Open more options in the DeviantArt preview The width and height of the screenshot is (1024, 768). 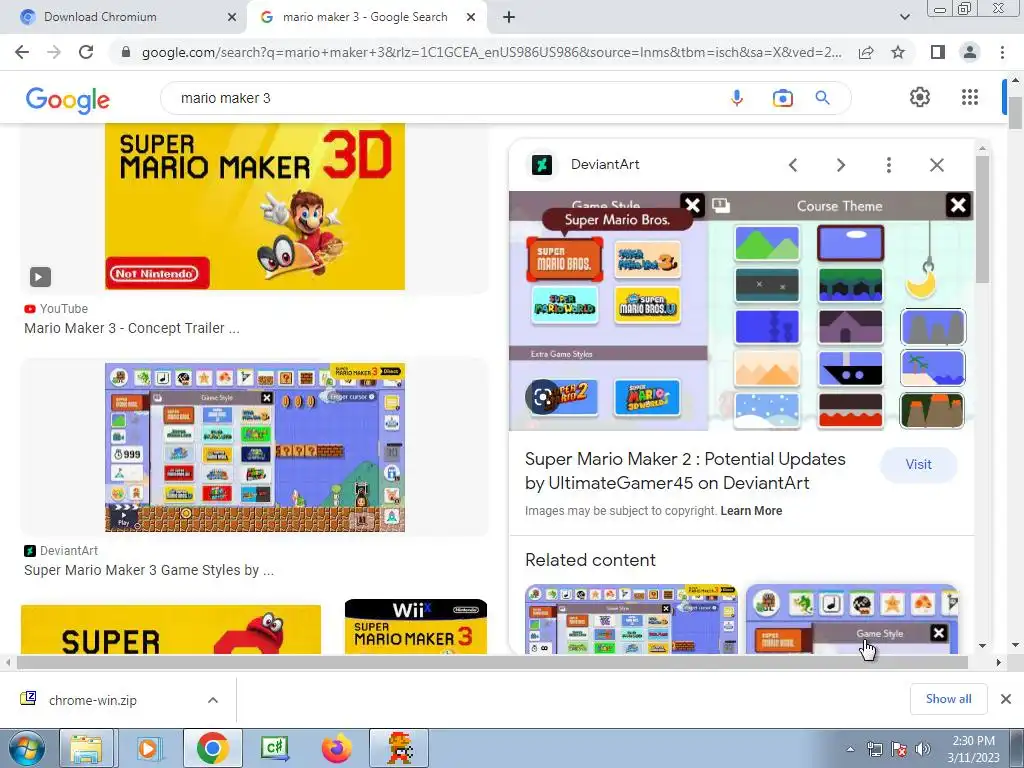pos(888,165)
